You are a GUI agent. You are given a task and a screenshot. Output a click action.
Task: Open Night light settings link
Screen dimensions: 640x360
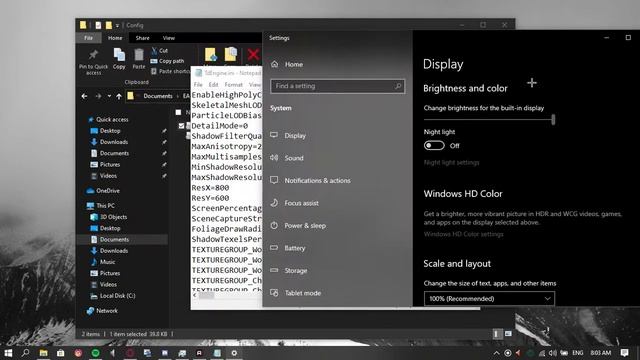pos(451,162)
